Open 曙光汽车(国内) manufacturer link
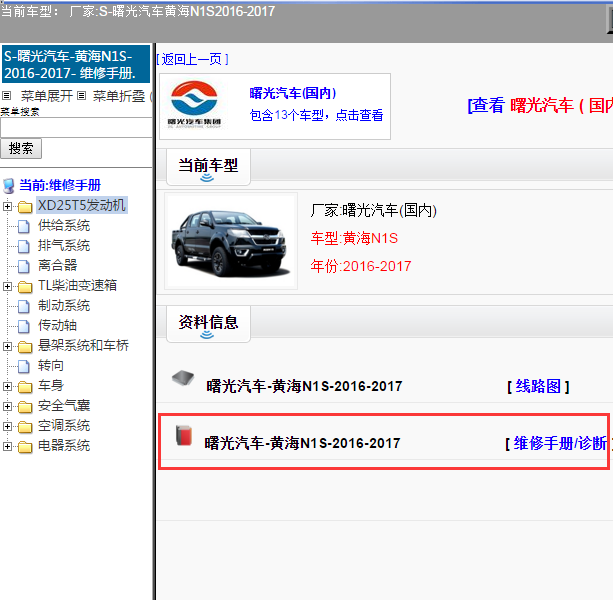 tap(293, 93)
